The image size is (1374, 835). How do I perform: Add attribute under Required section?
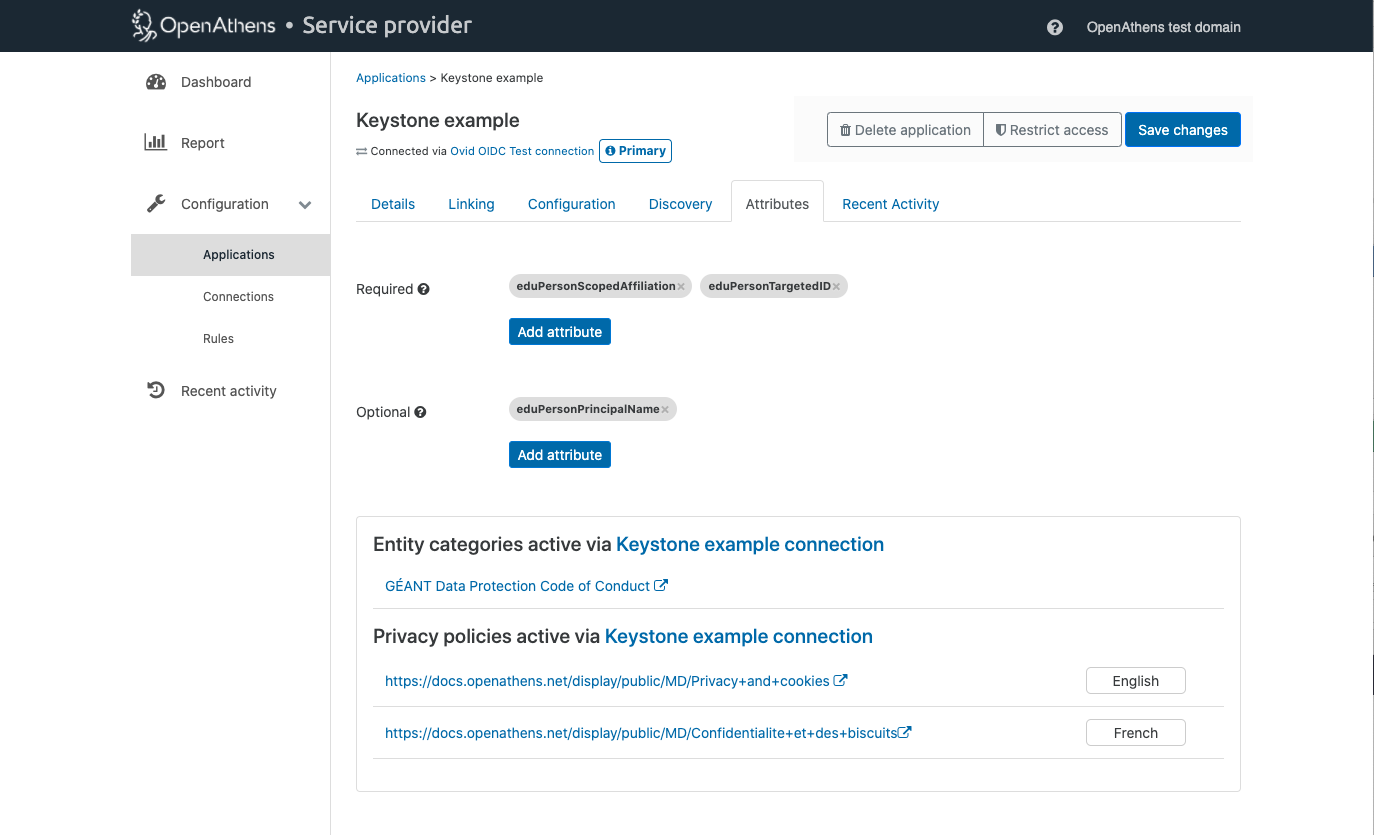(x=559, y=332)
